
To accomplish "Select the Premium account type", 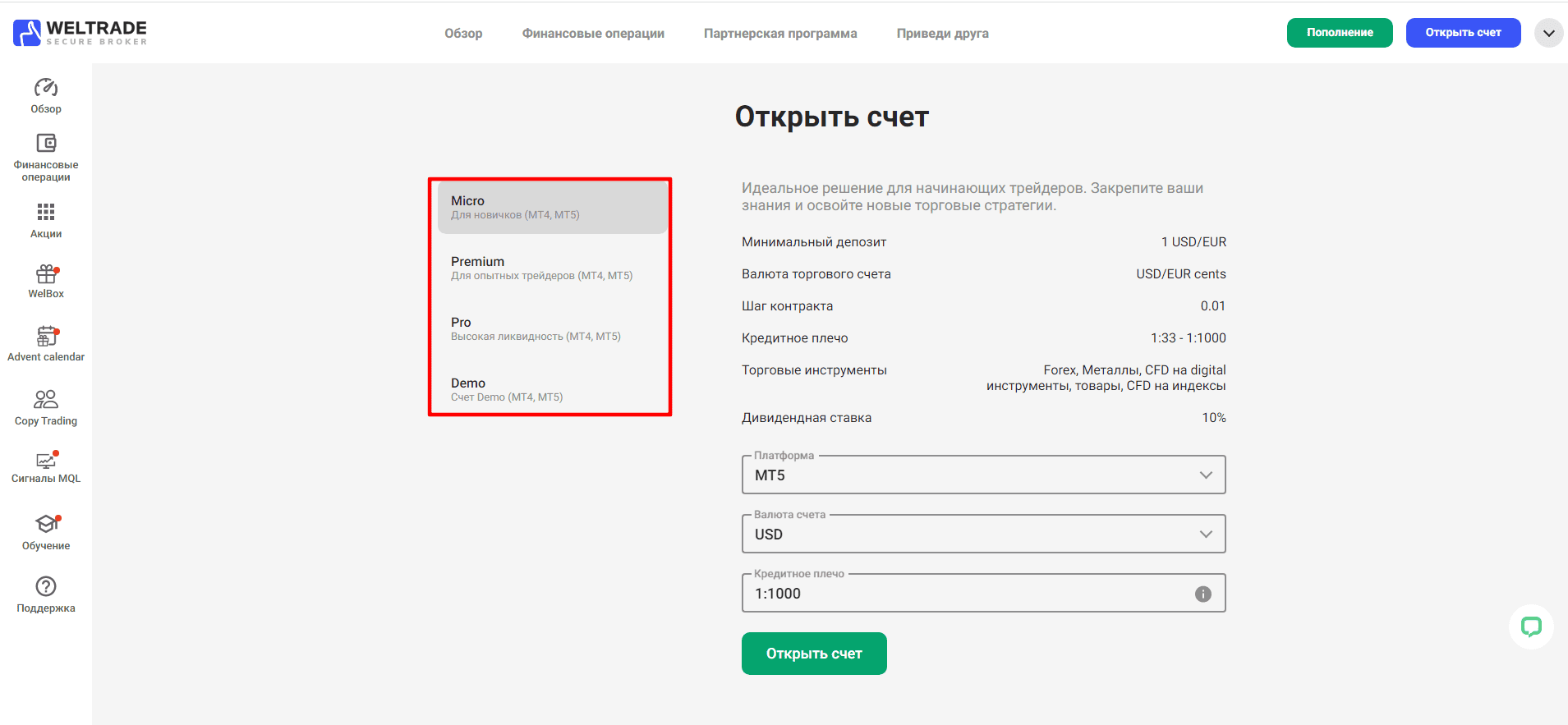I will (553, 268).
